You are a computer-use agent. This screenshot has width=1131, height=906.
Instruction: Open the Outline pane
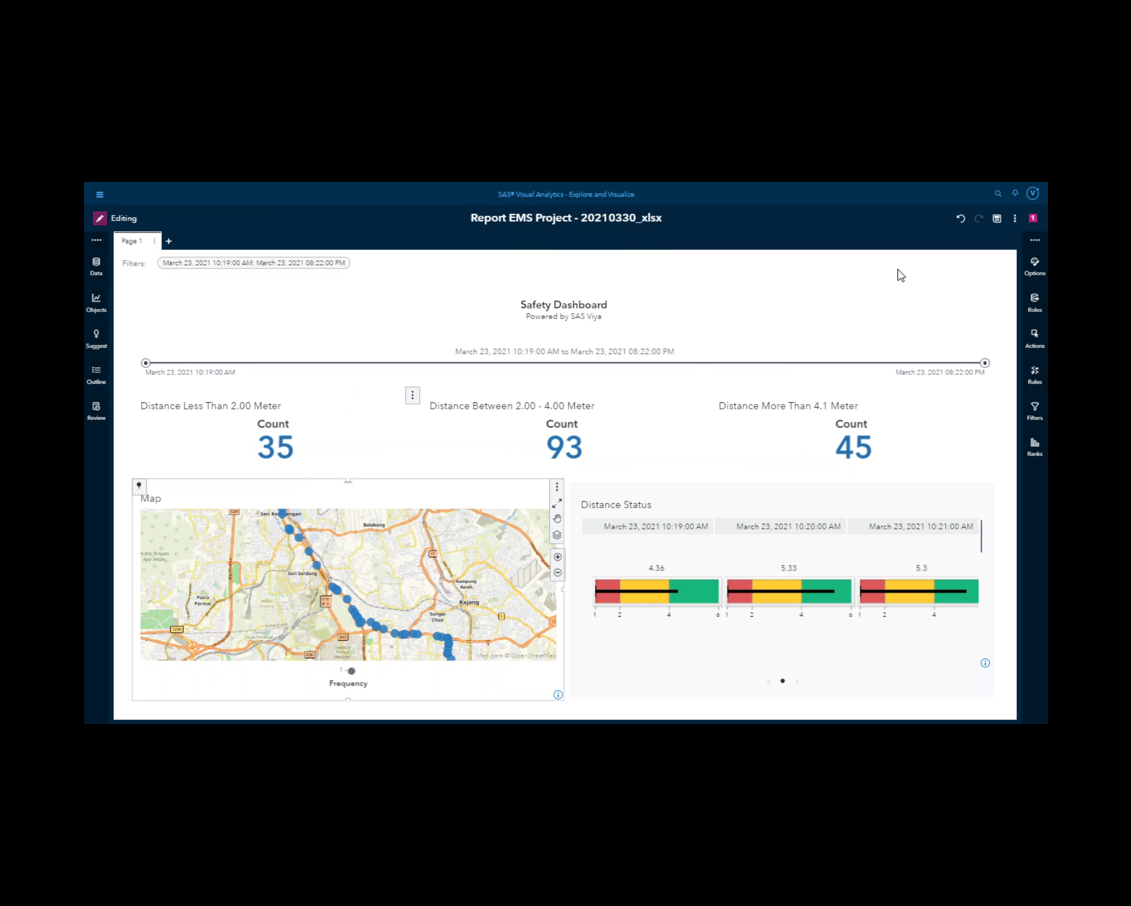point(96,373)
